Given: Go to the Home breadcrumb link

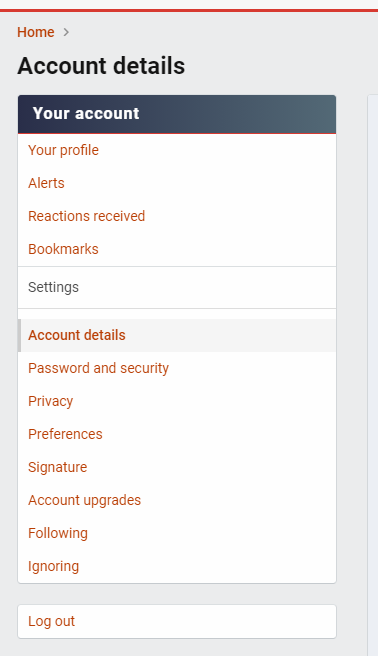Looking at the screenshot, I should (x=36, y=32).
